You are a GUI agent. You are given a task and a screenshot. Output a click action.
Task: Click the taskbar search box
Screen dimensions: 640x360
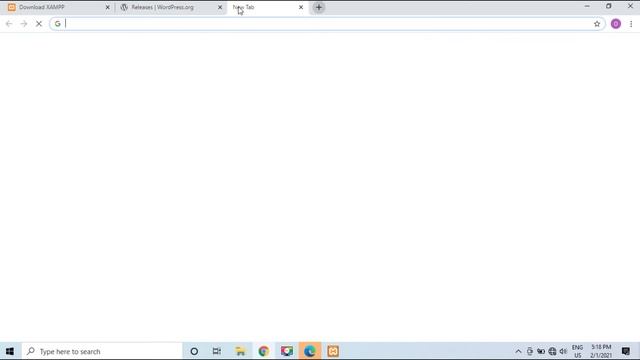pos(102,351)
